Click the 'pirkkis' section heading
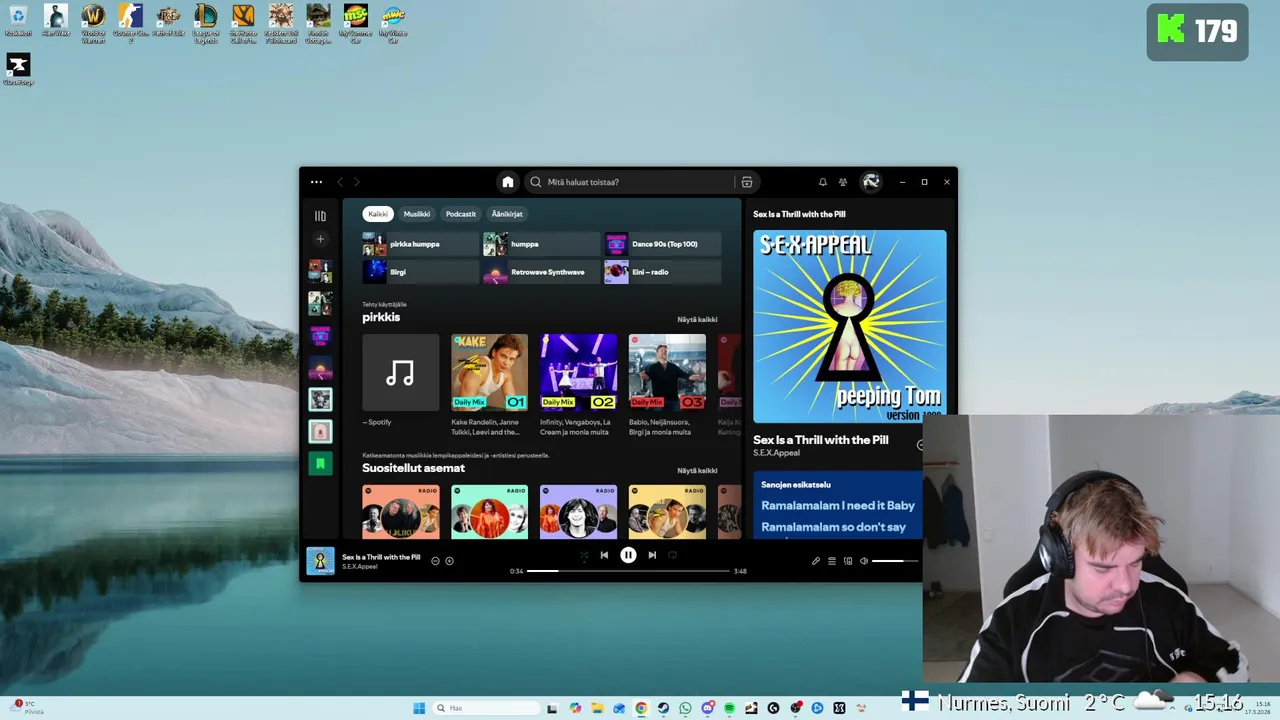Image resolution: width=1280 pixels, height=720 pixels. (x=381, y=317)
